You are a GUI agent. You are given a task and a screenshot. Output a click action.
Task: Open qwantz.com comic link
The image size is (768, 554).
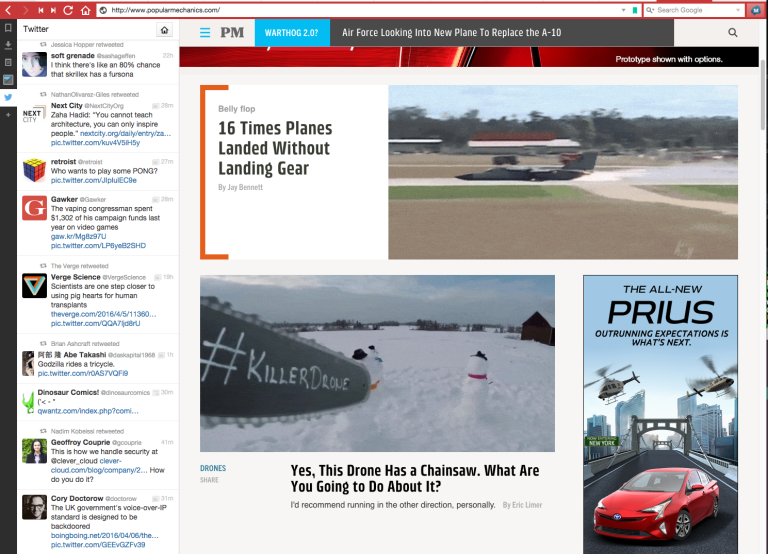[88, 411]
